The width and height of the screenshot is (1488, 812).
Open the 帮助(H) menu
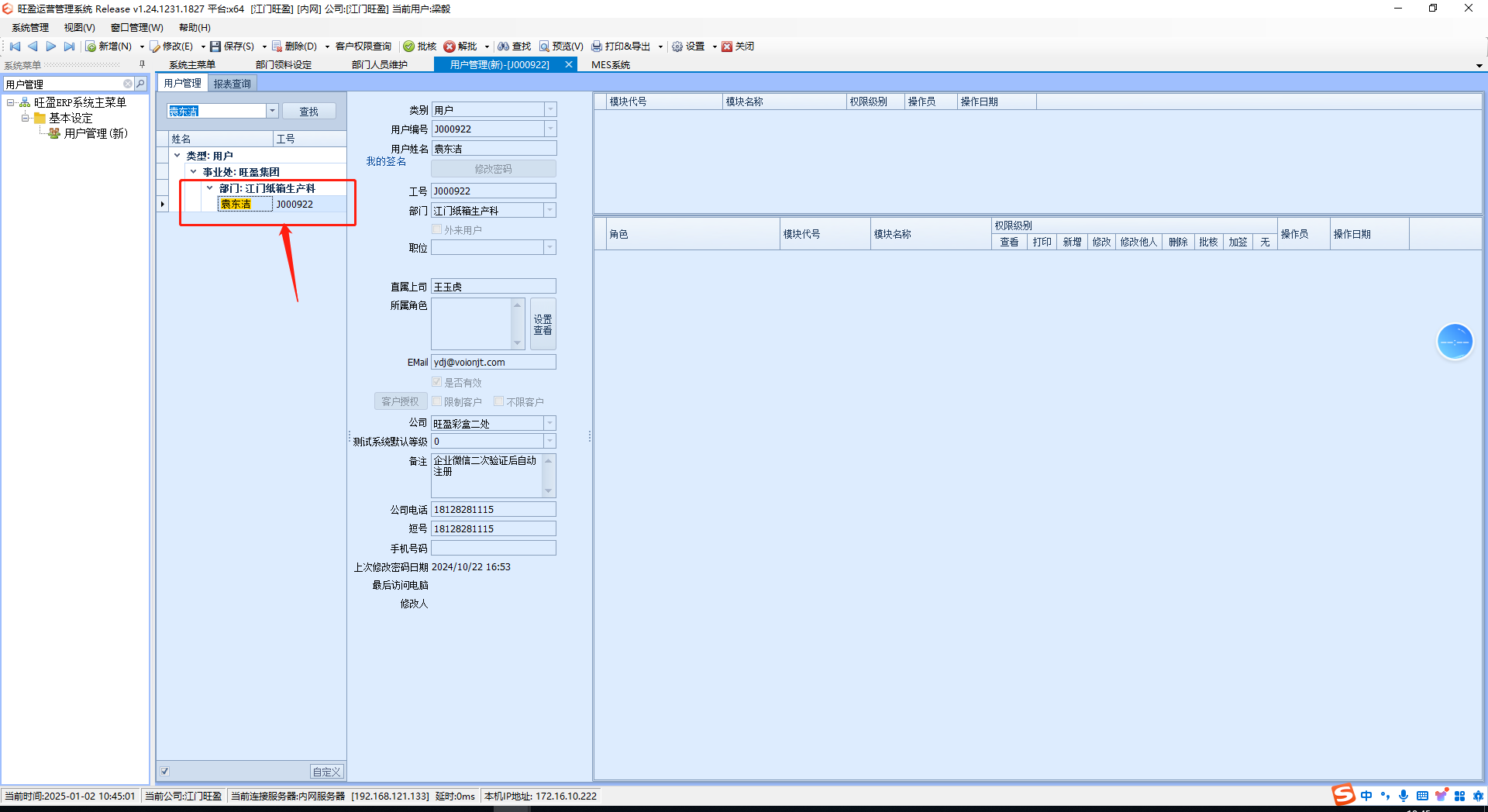[x=195, y=28]
